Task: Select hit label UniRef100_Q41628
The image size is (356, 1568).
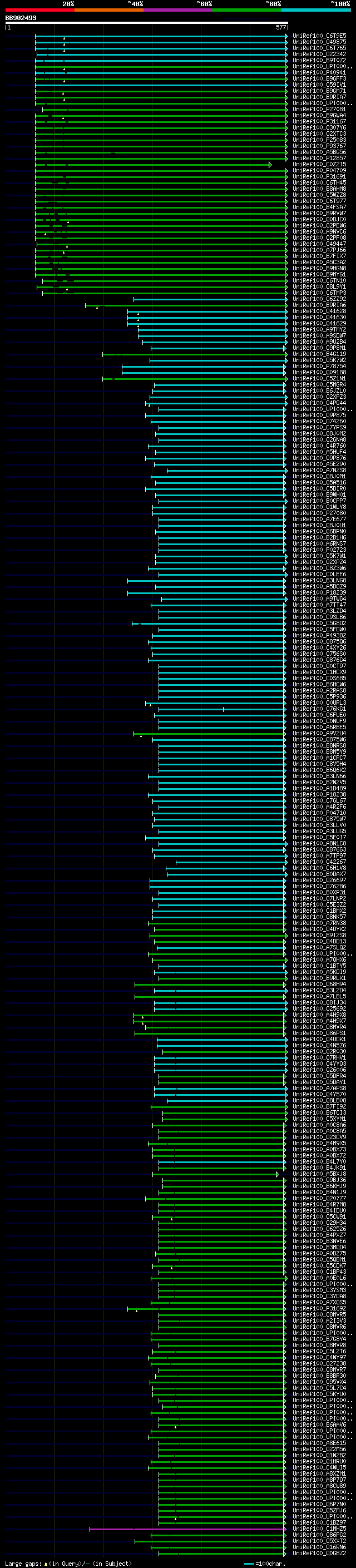Action: click(319, 311)
